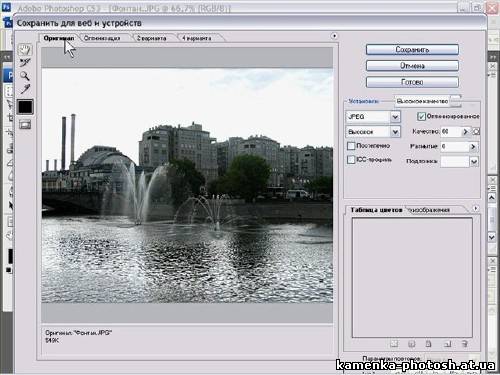Click web palette shift cube icon in color table
The height and width of the screenshot is (375, 500).
click(412, 344)
